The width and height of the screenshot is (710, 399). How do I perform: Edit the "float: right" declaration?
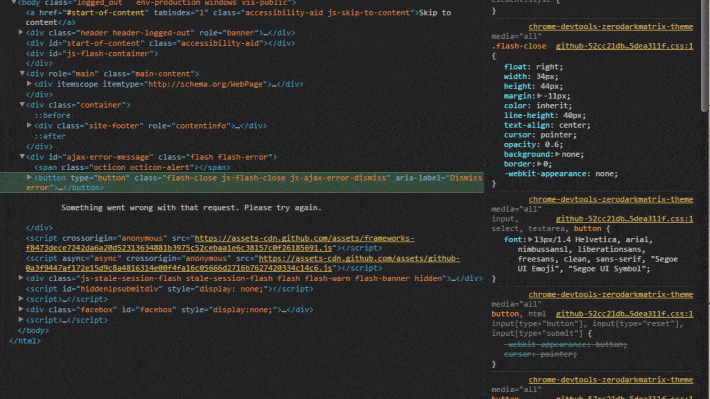(533, 67)
